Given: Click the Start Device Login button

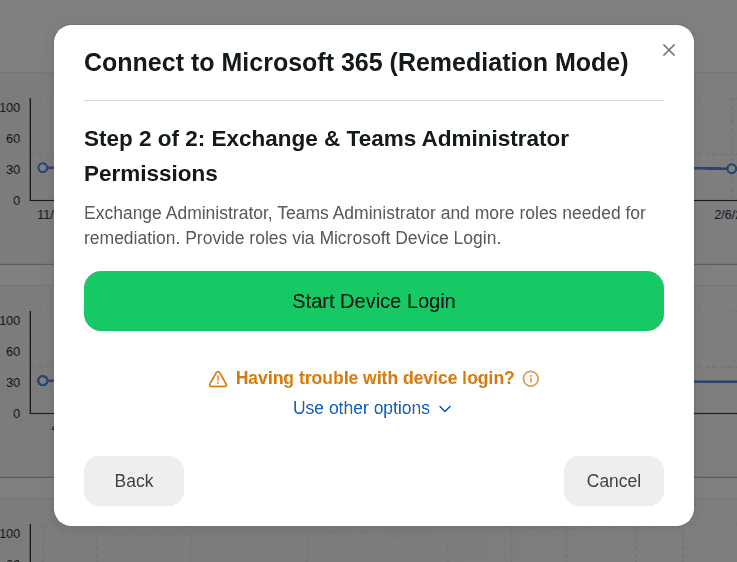Looking at the screenshot, I should 374,301.
